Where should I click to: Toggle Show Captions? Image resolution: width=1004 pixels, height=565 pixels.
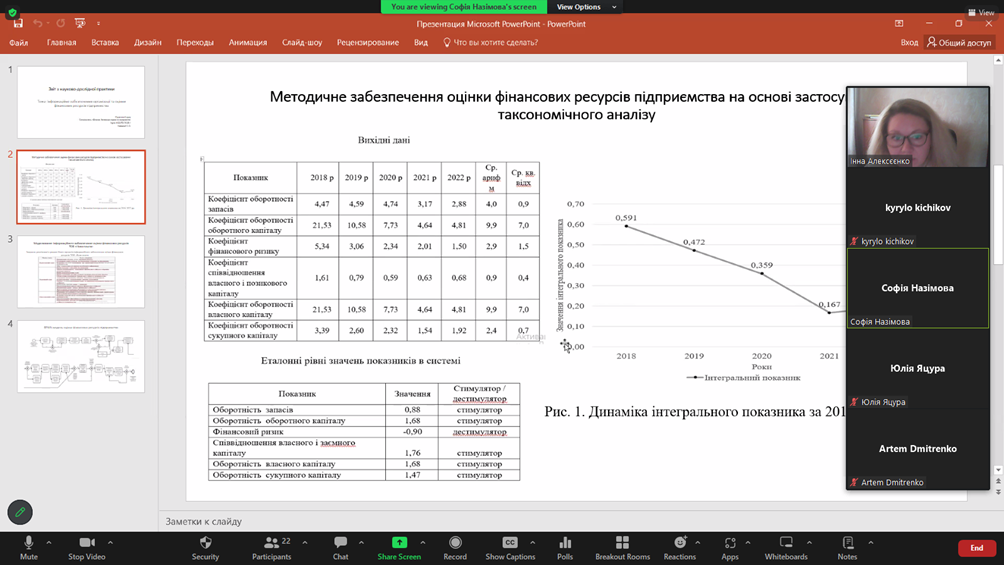click(510, 548)
